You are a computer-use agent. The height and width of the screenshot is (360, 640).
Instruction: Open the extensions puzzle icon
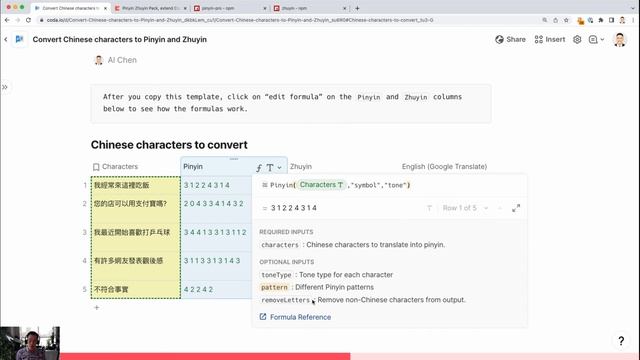[601, 20]
